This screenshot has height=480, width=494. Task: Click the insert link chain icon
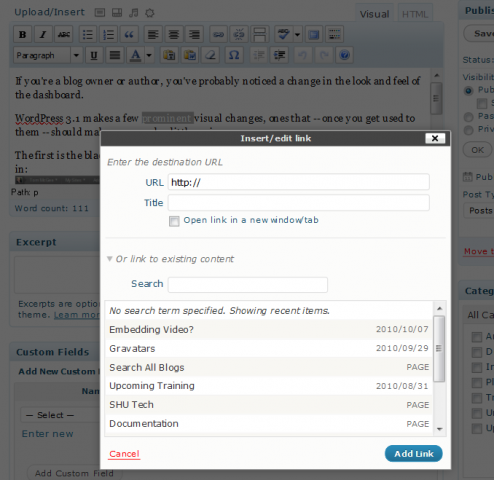point(218,34)
